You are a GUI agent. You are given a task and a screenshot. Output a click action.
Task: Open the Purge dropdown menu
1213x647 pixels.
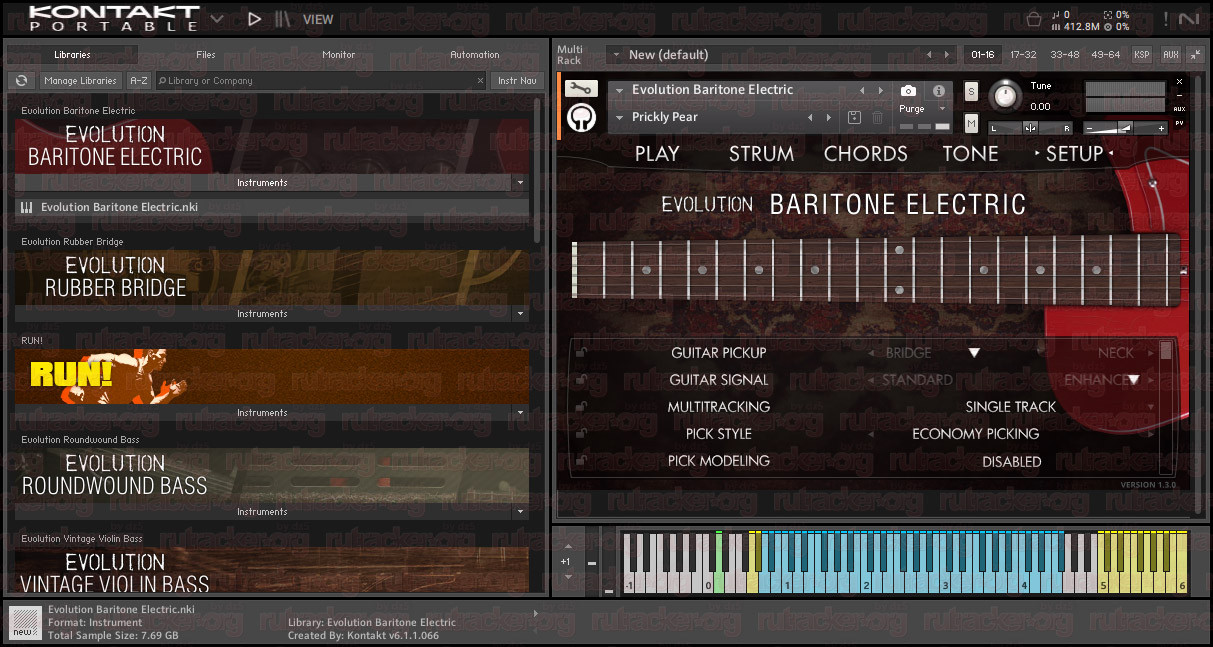942,108
